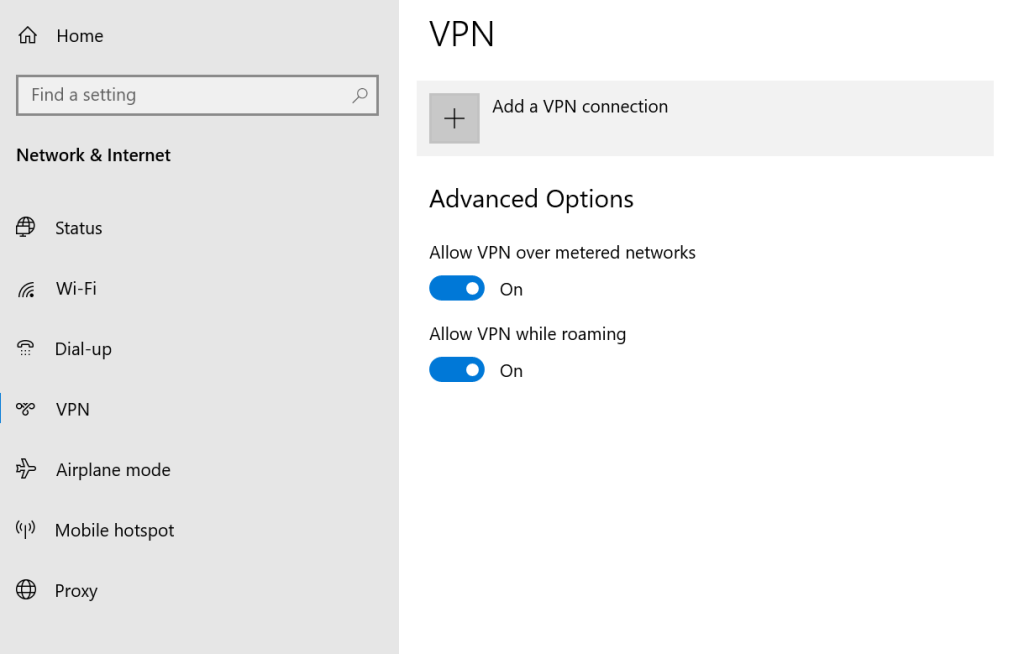Click the Status globe icon
This screenshot has height=654, width=1024.
[26, 228]
